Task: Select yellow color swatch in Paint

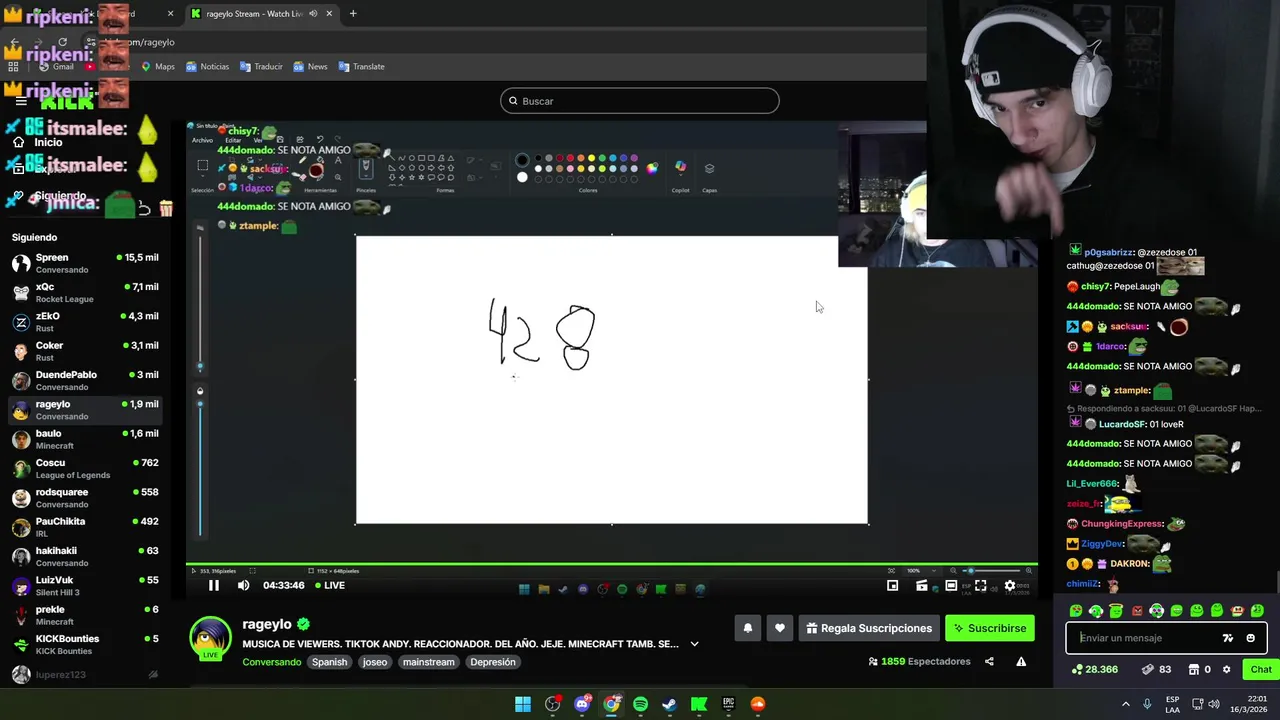Action: [591, 158]
